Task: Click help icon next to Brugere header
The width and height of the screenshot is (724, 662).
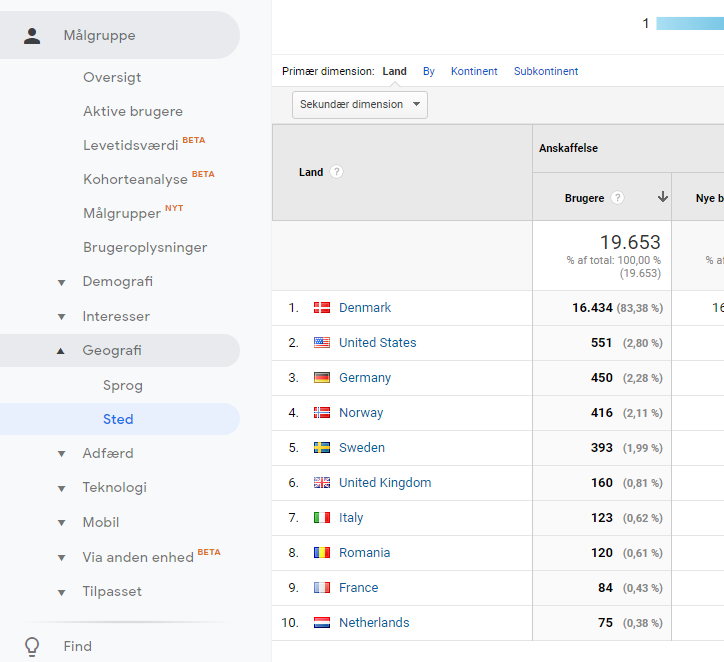Action: coord(618,198)
